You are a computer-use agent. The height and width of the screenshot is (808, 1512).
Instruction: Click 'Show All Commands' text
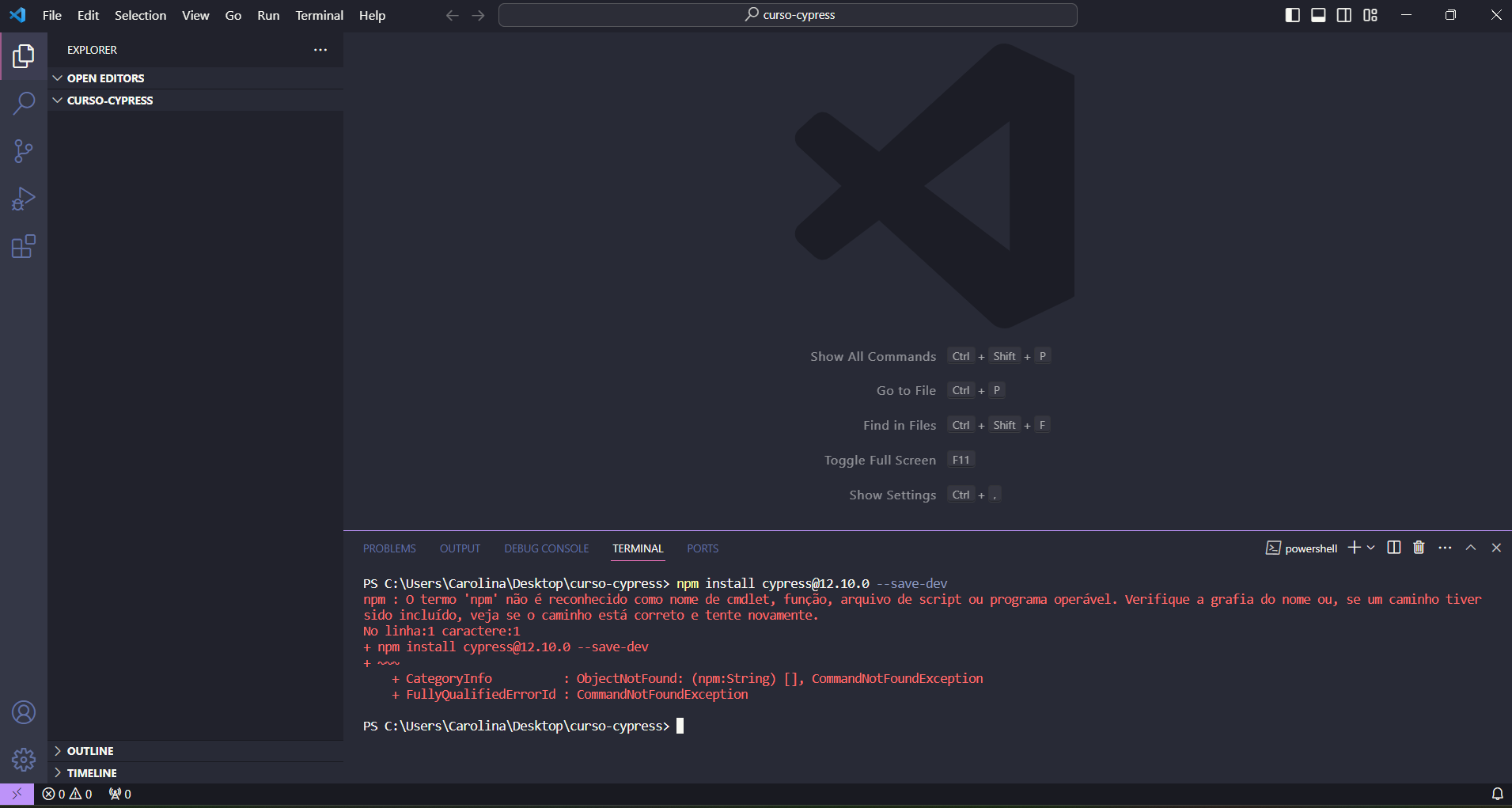pyautogui.click(x=873, y=357)
